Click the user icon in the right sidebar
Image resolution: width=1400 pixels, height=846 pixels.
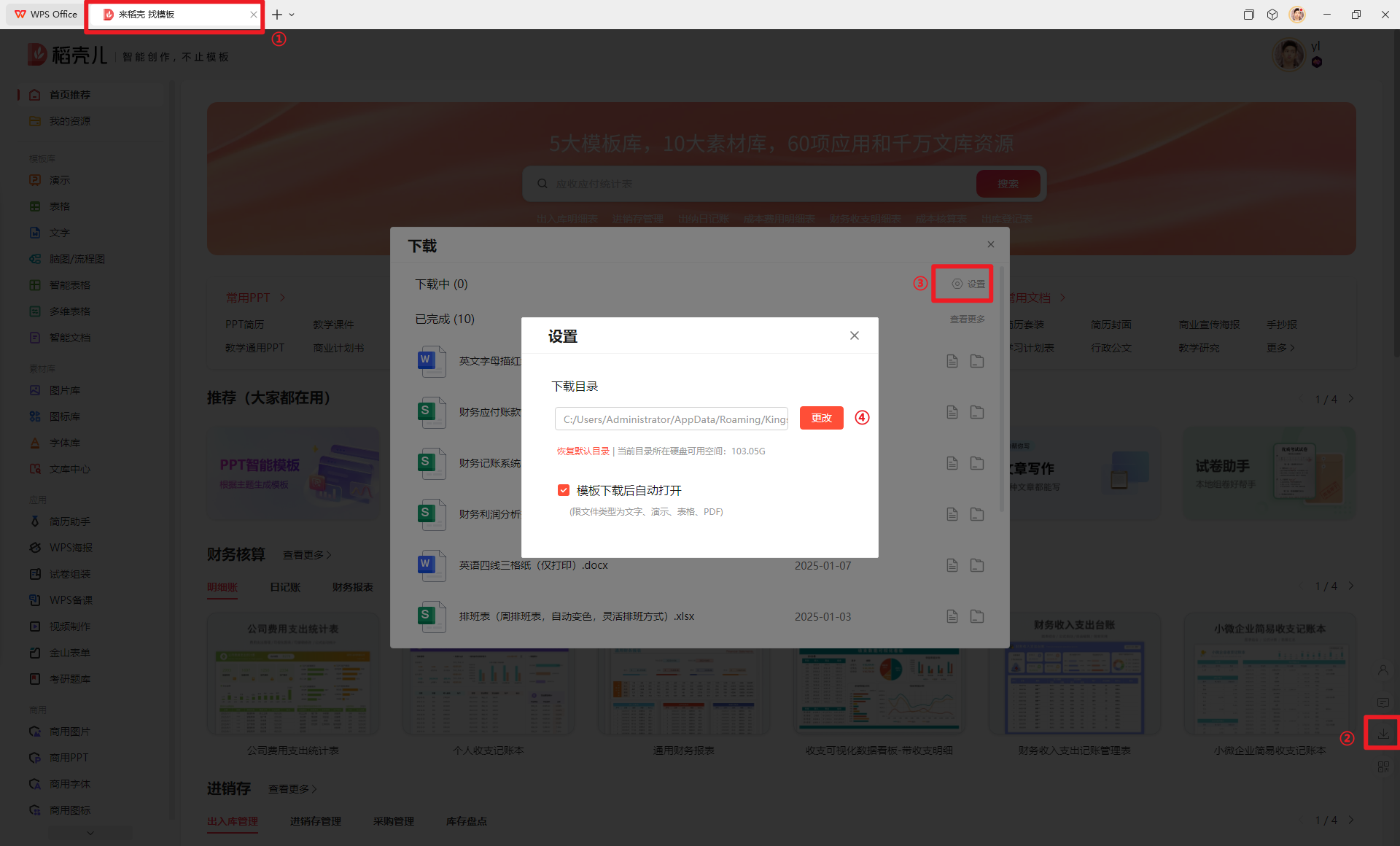1382,670
